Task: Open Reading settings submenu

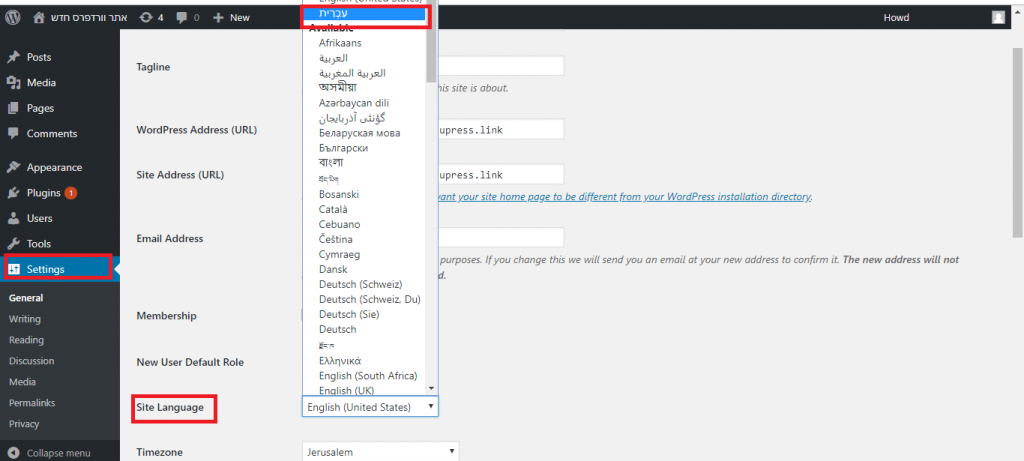Action: (x=26, y=340)
